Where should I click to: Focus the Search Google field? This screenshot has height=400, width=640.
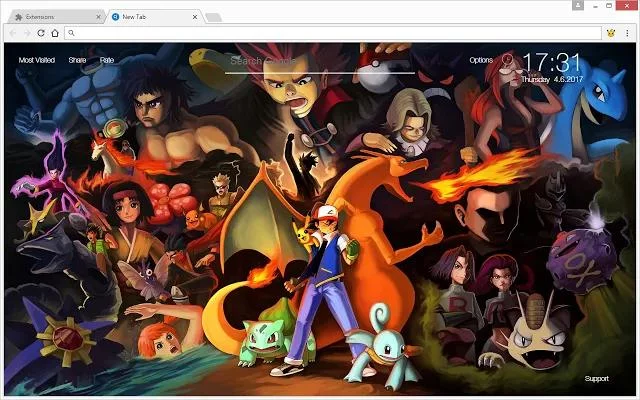(320, 62)
